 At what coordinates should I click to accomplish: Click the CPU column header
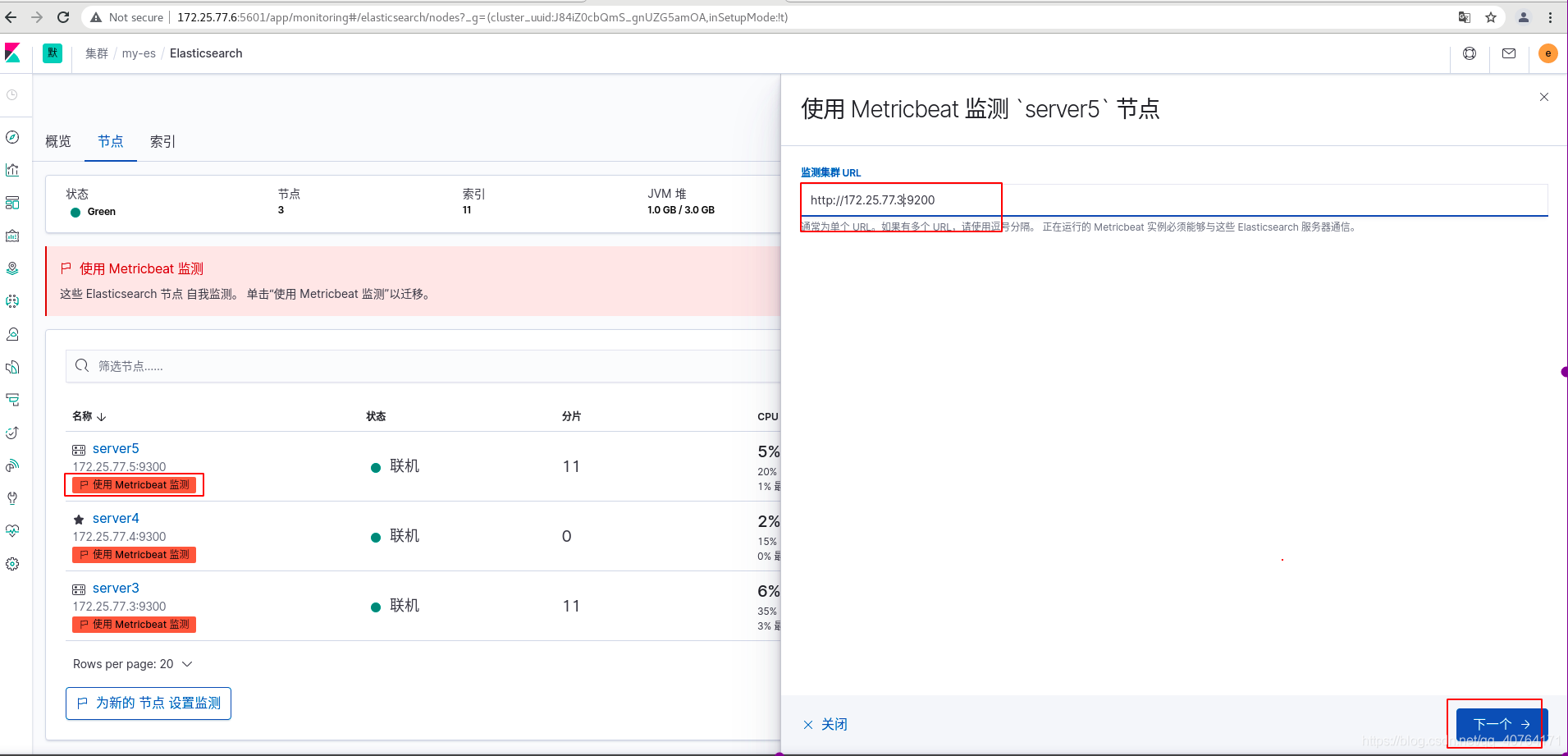(x=768, y=416)
